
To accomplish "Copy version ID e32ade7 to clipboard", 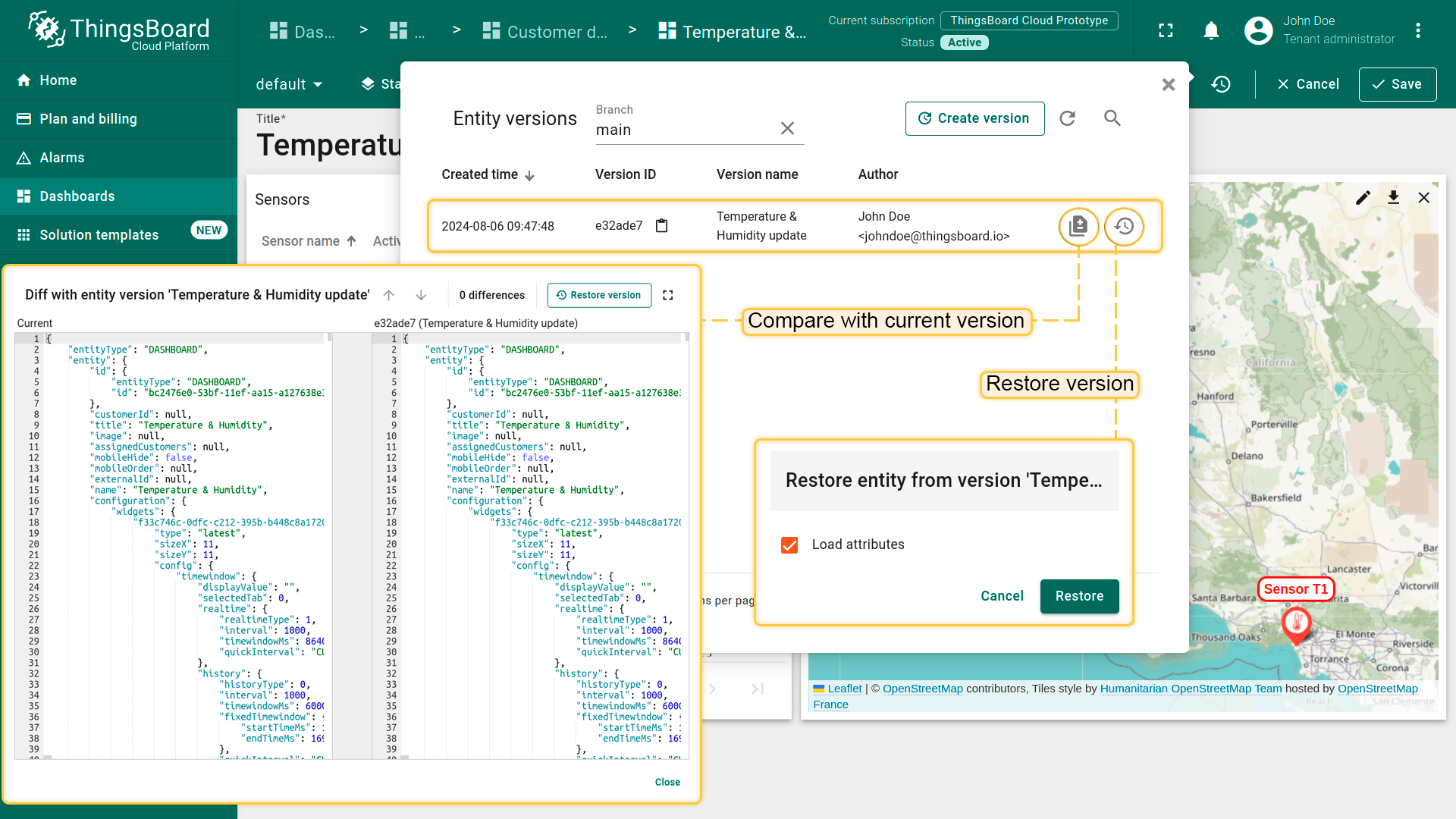I will (661, 226).
